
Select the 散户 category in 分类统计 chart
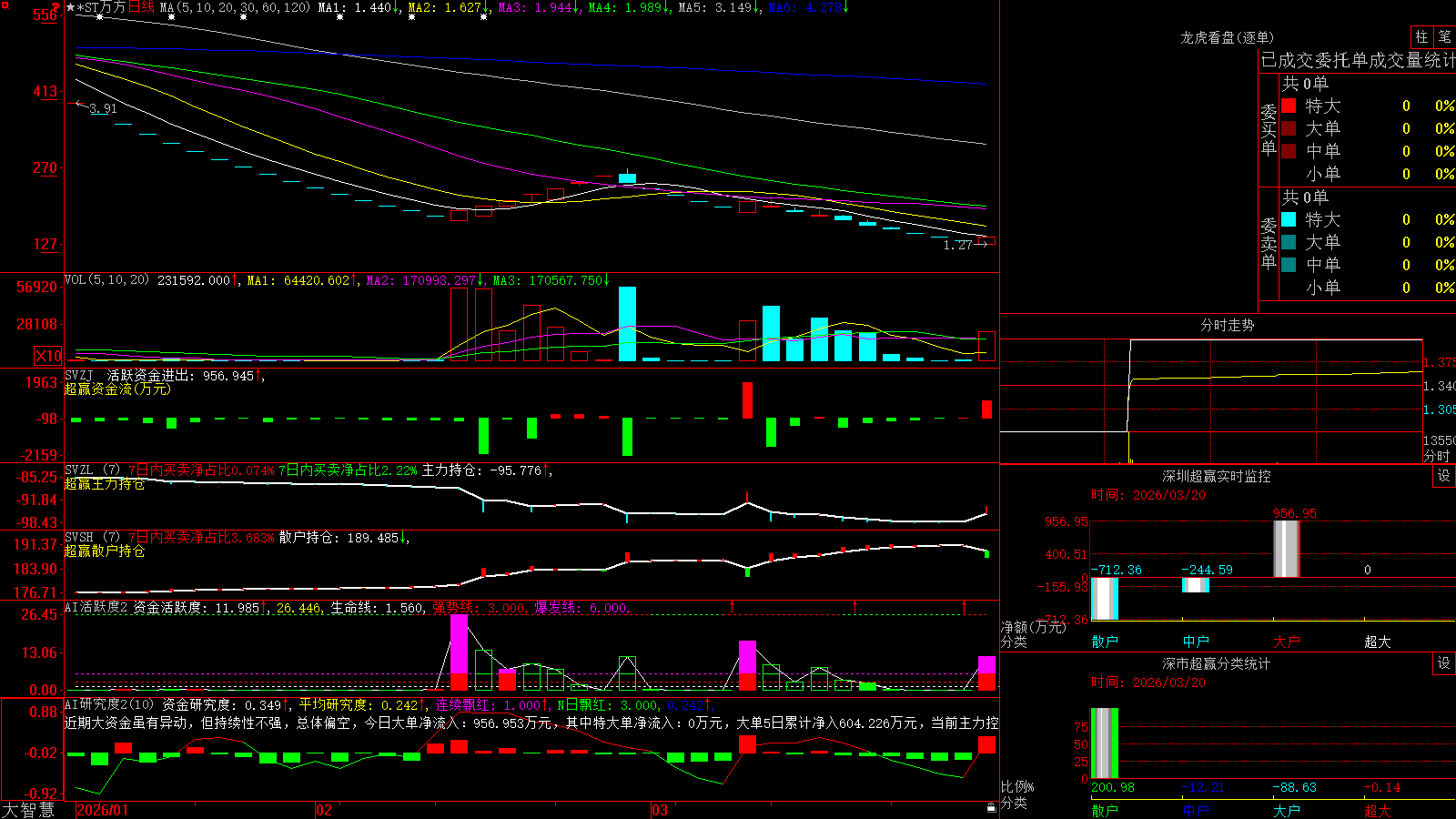pos(1105,810)
